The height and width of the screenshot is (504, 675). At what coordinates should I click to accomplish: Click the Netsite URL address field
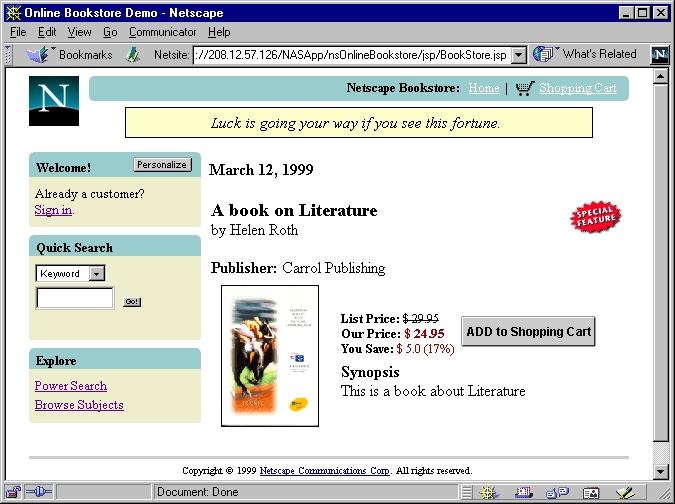[352, 55]
